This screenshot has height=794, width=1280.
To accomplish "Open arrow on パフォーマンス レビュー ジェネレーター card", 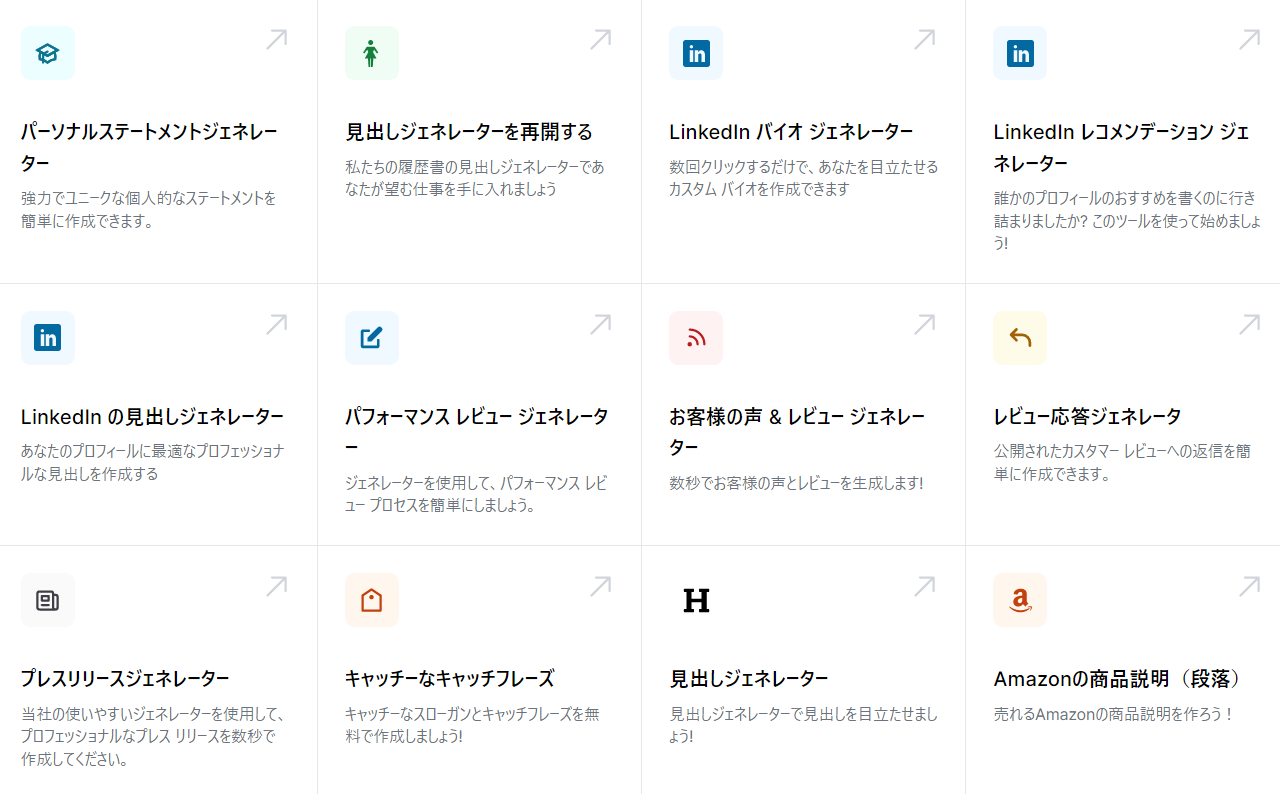I will (600, 324).
